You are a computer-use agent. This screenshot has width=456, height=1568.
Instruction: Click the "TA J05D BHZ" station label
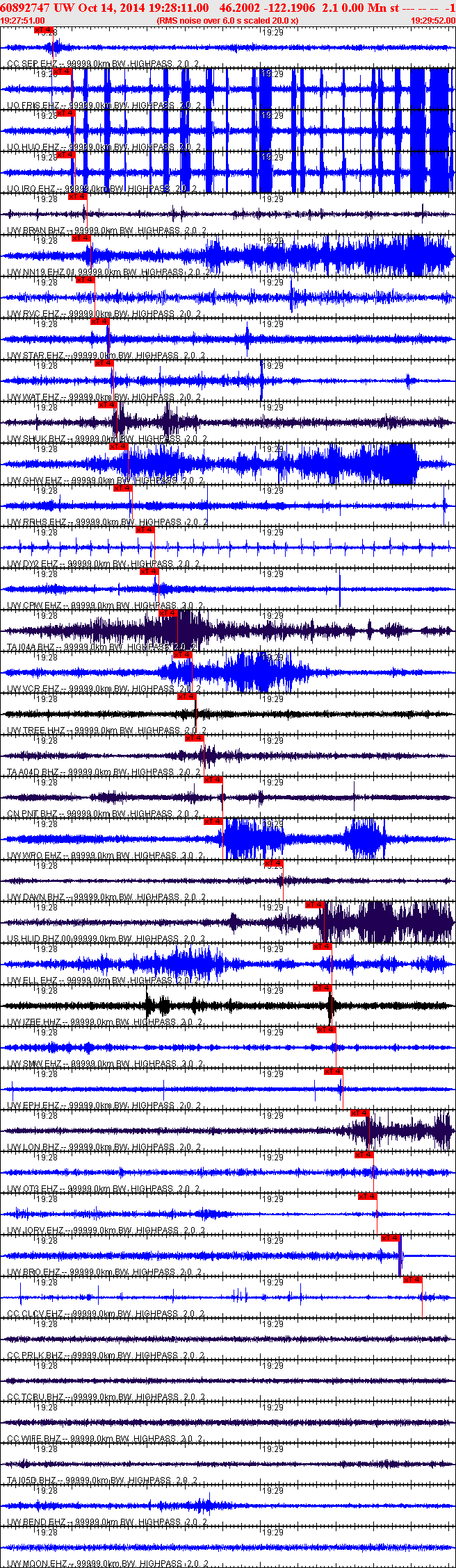pos(31,1481)
